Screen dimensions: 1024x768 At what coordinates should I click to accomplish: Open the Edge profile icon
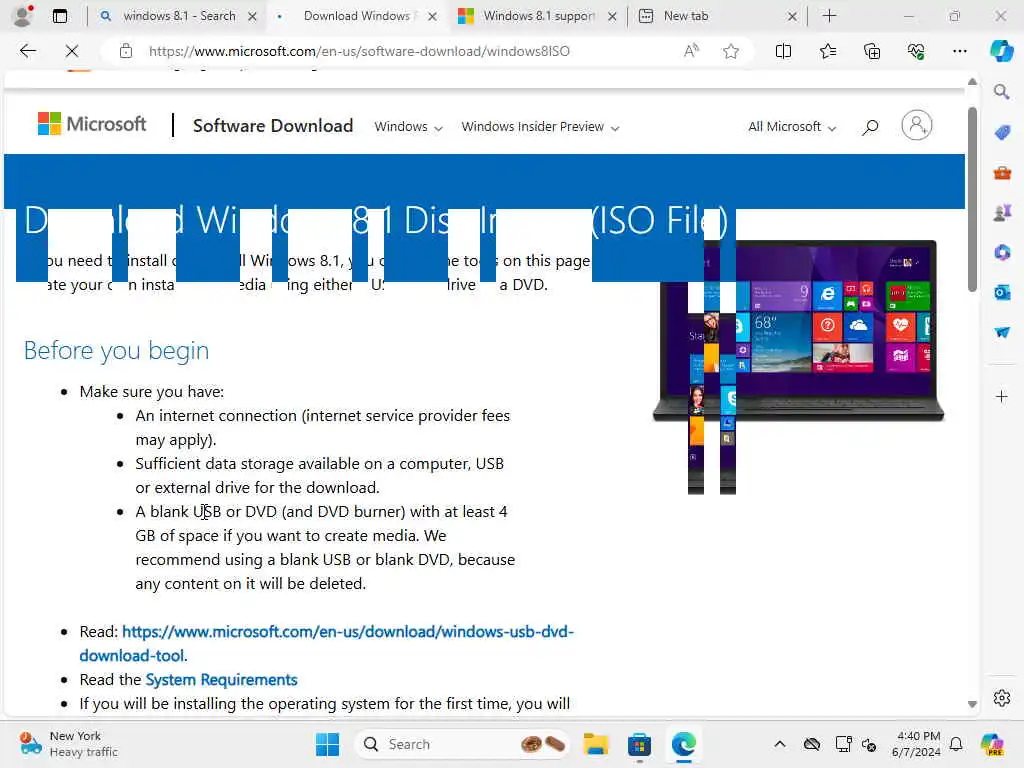pos(23,16)
